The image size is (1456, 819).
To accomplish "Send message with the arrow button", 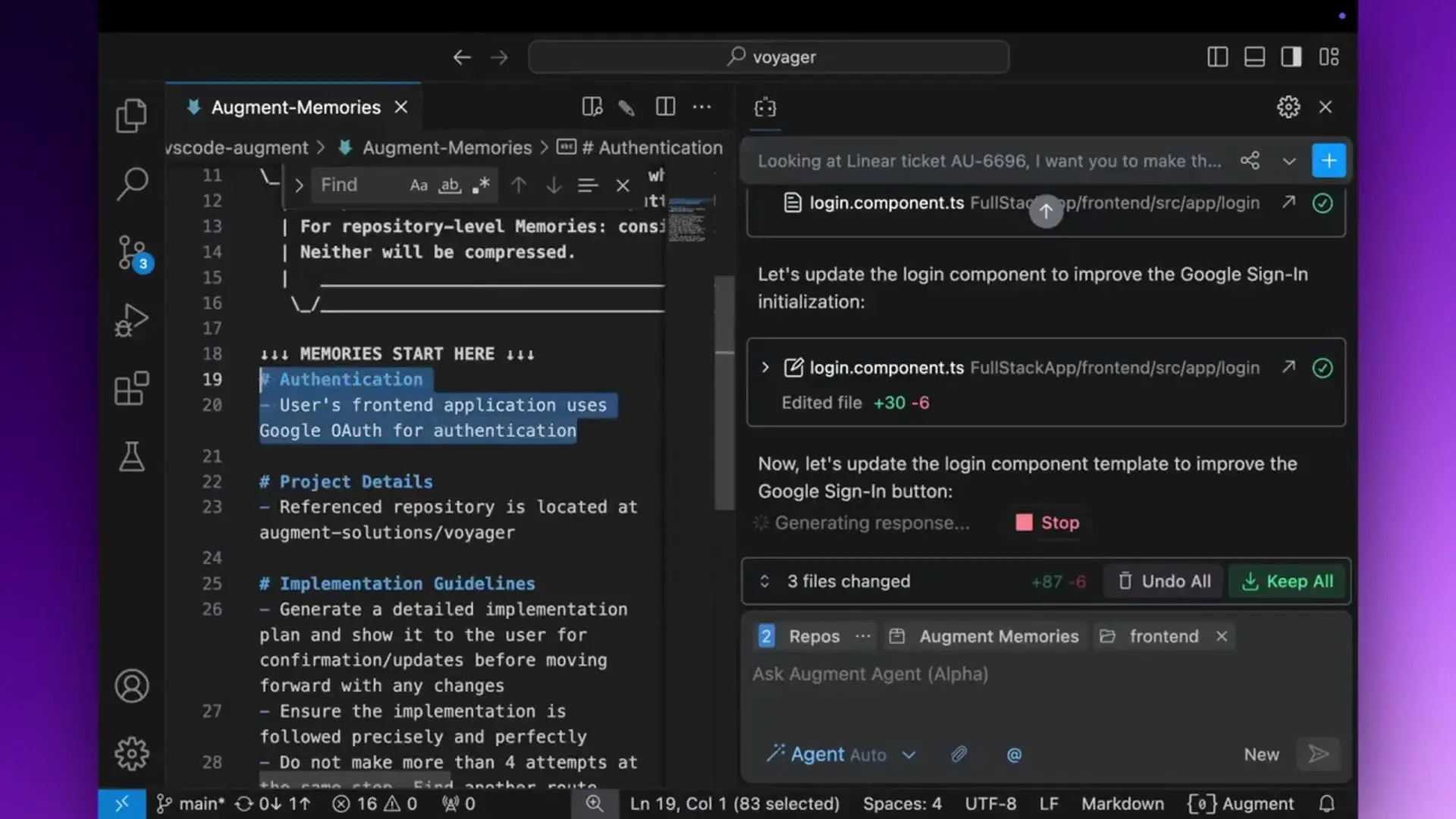I will click(1319, 754).
